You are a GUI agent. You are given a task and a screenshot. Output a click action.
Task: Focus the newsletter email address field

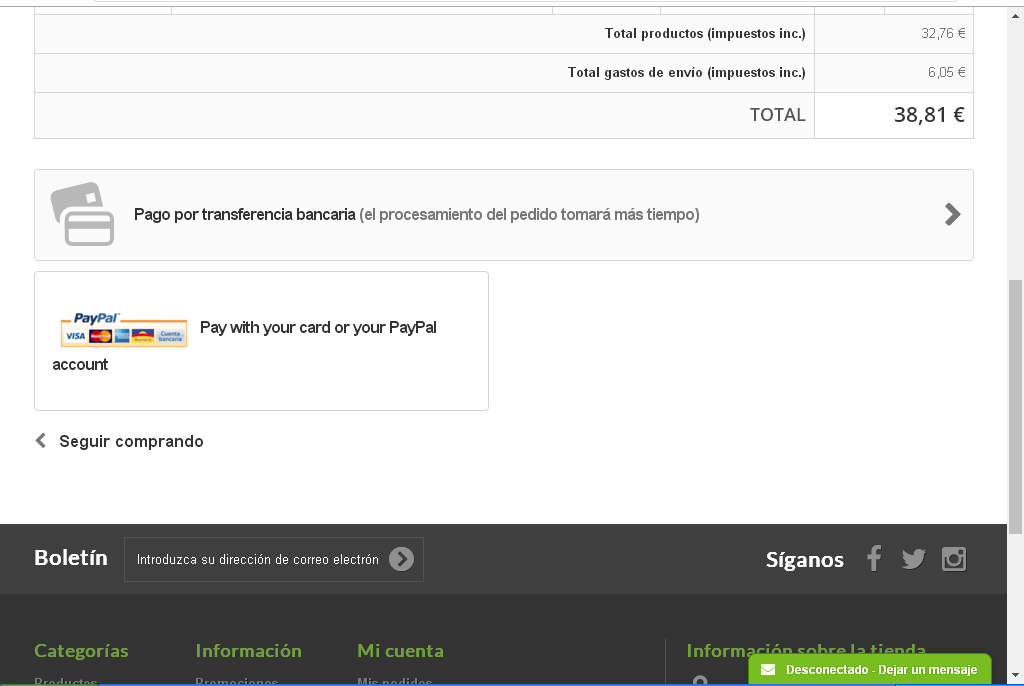point(257,559)
